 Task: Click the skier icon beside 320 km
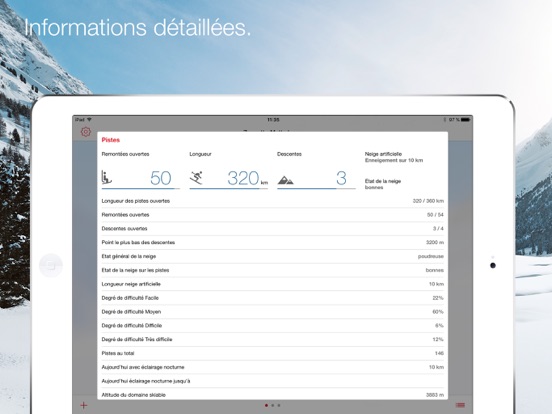tap(196, 178)
